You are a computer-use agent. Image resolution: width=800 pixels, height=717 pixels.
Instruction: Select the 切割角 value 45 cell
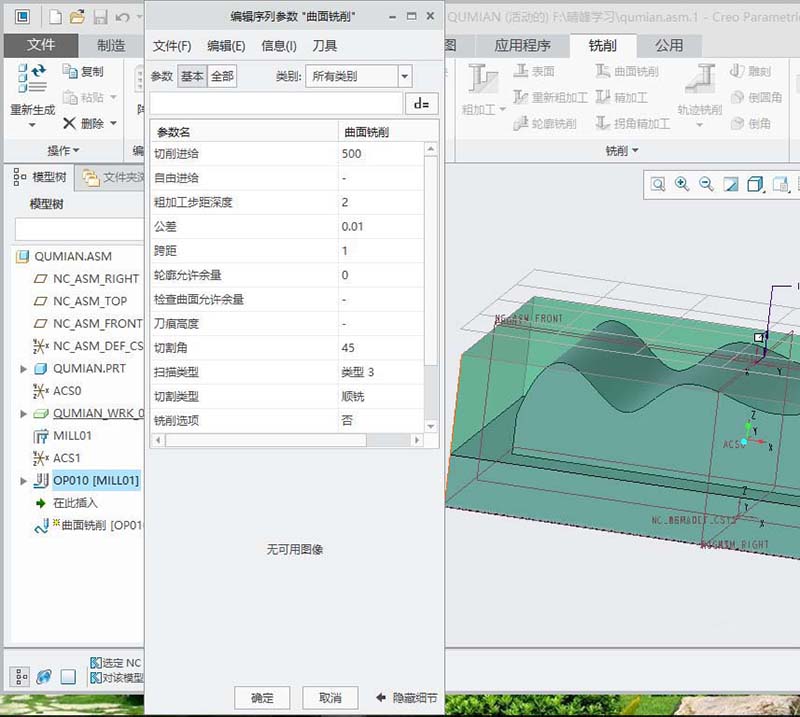(381, 348)
